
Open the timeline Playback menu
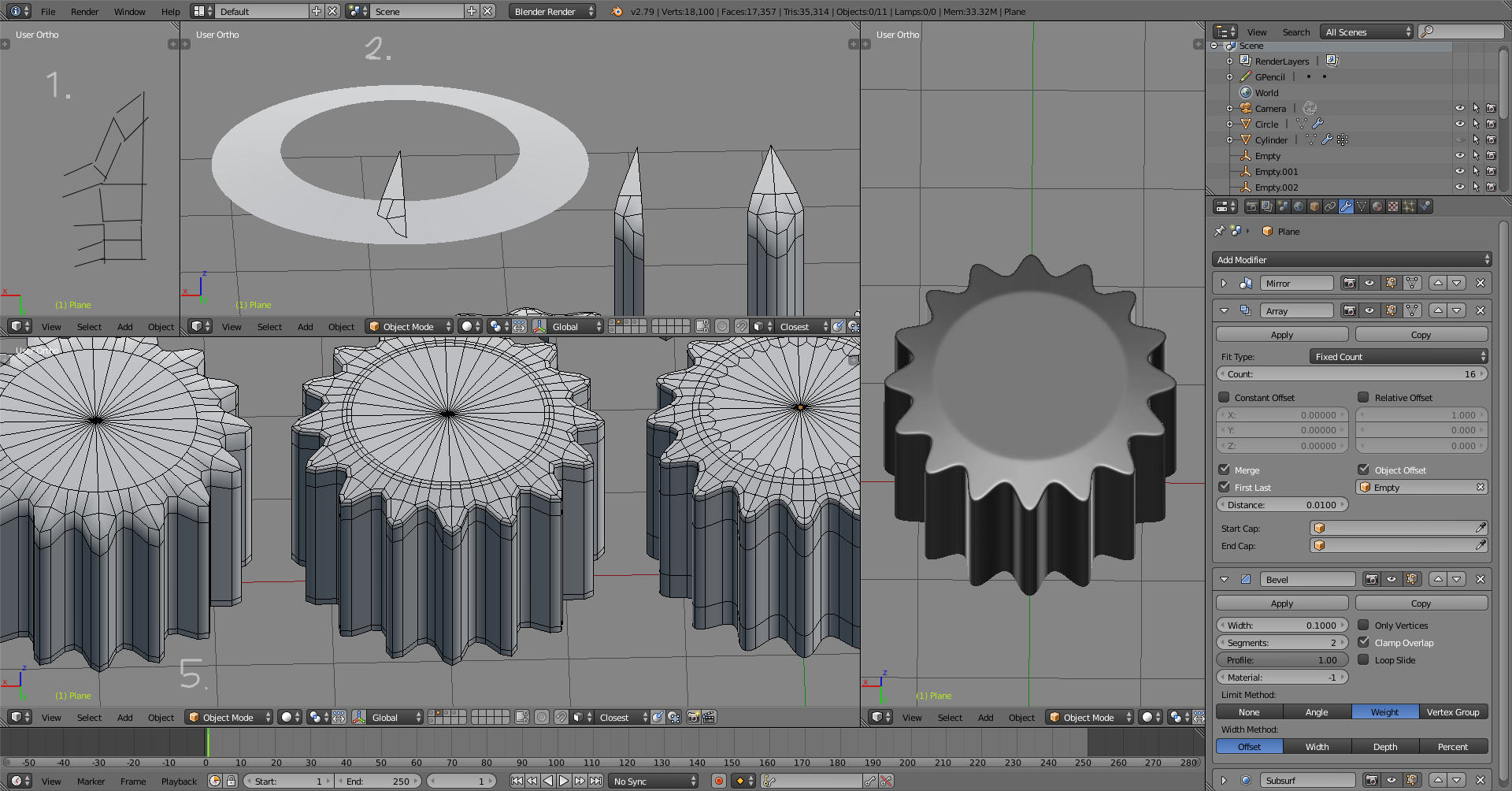point(180,781)
